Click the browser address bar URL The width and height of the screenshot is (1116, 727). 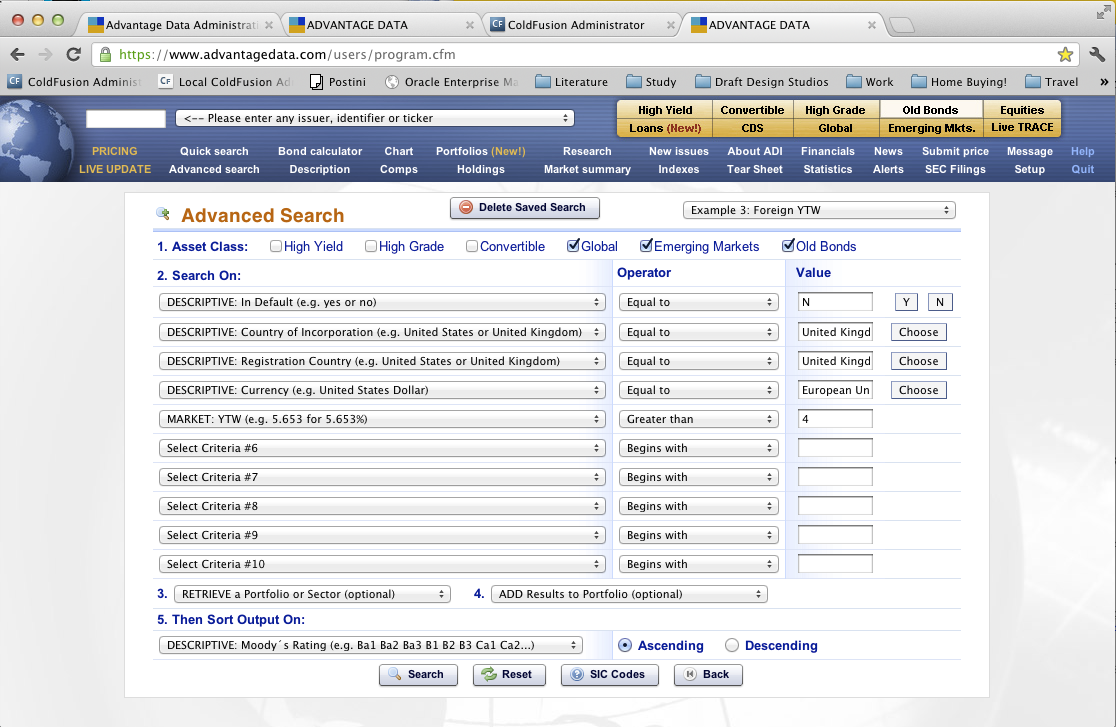pos(287,54)
